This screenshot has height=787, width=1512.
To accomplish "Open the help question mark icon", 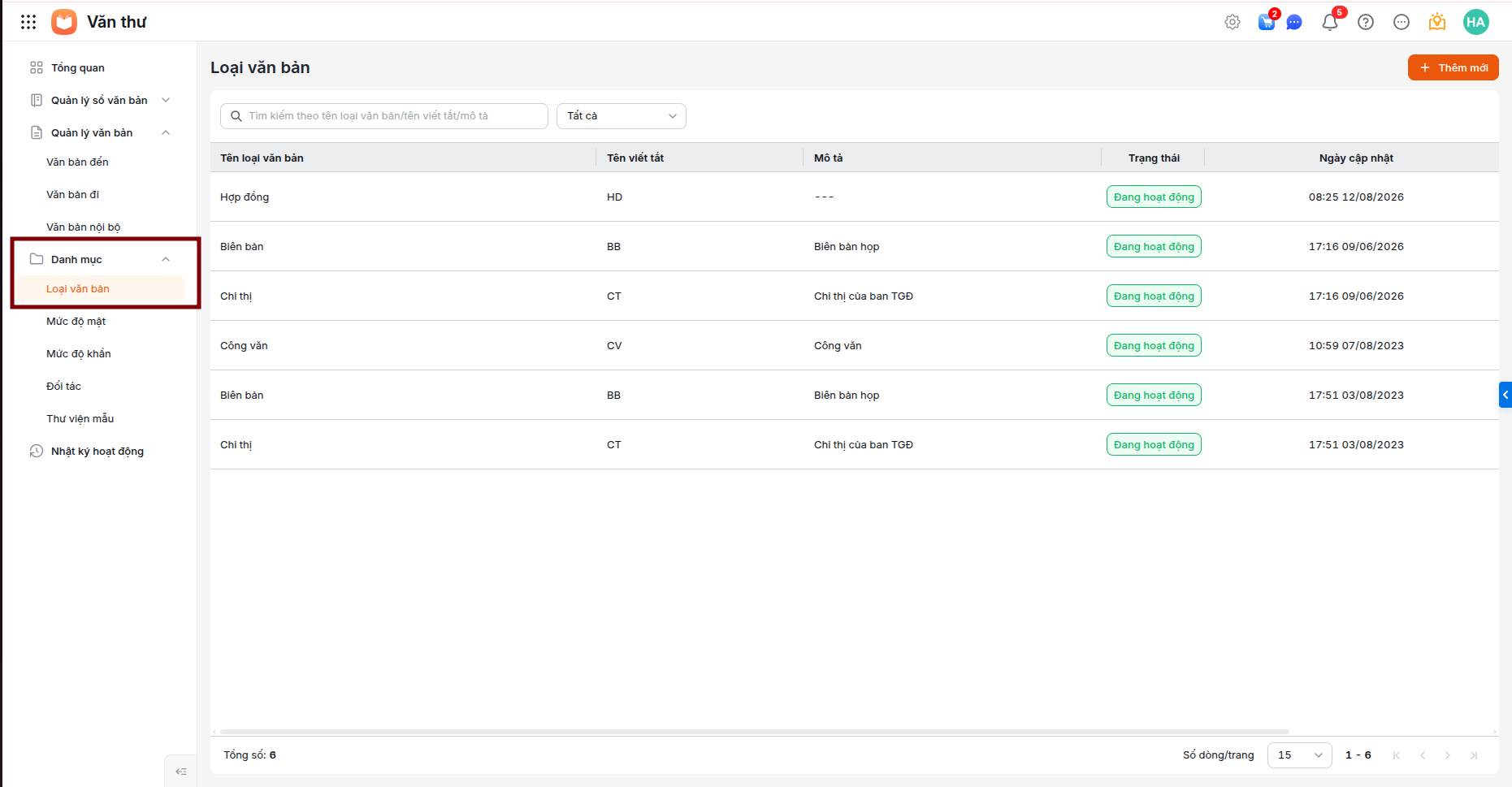I will [x=1366, y=22].
